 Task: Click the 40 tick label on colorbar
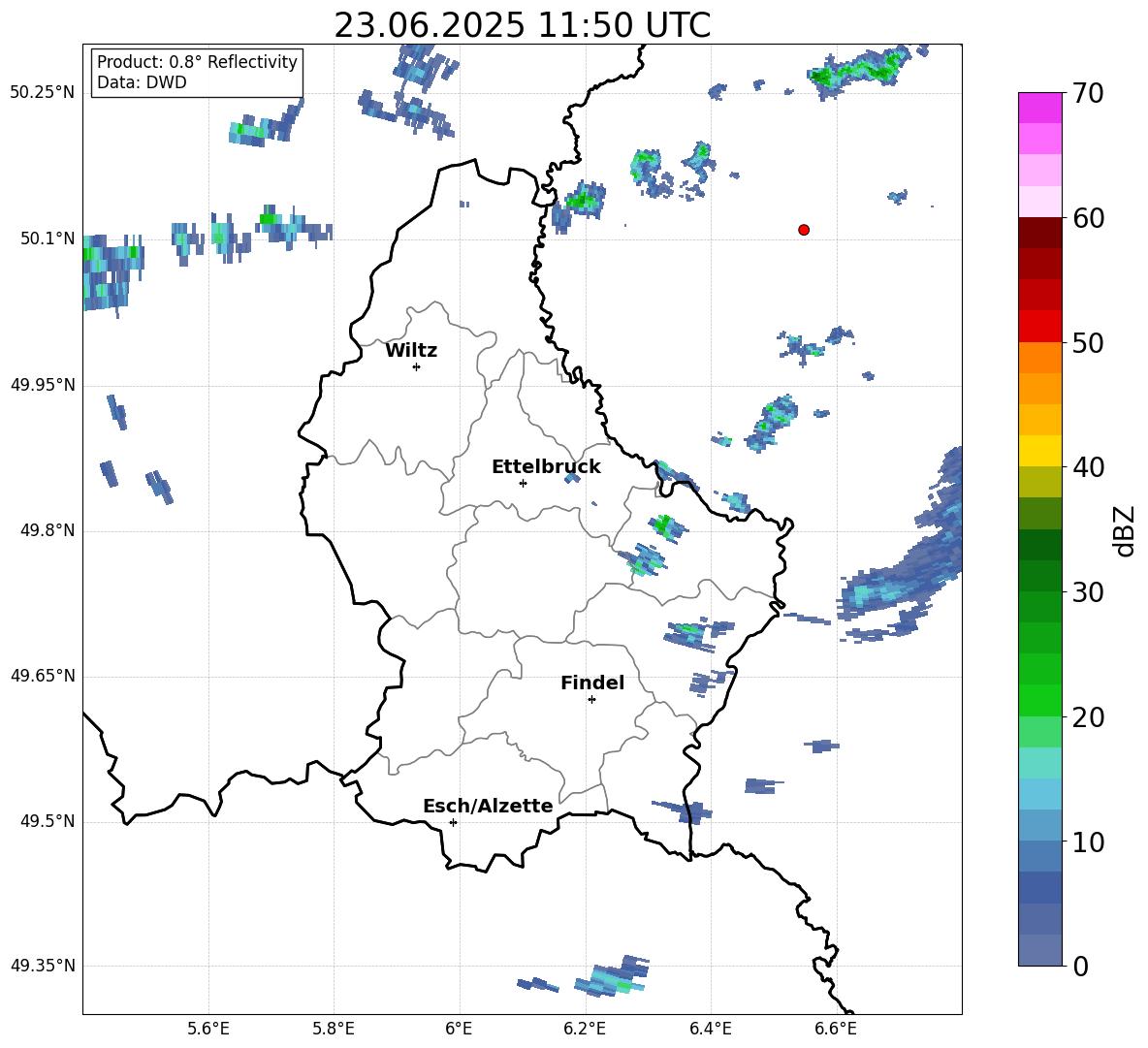click(1088, 467)
